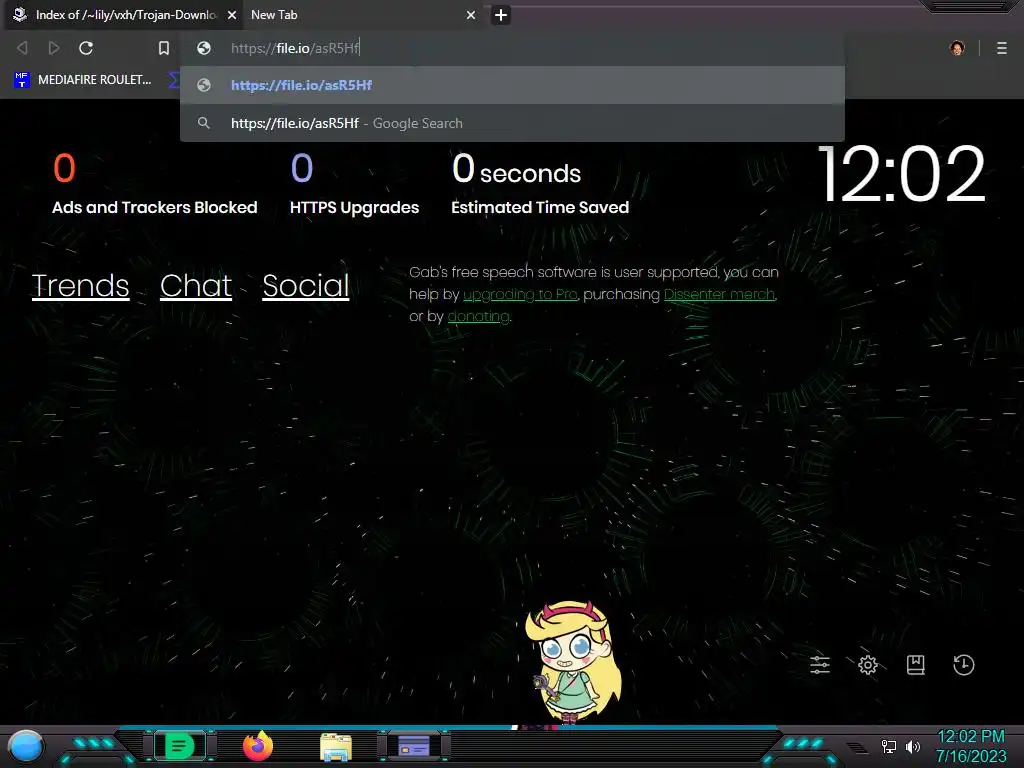
Task: Close the New Tab tab
Action: (x=471, y=15)
